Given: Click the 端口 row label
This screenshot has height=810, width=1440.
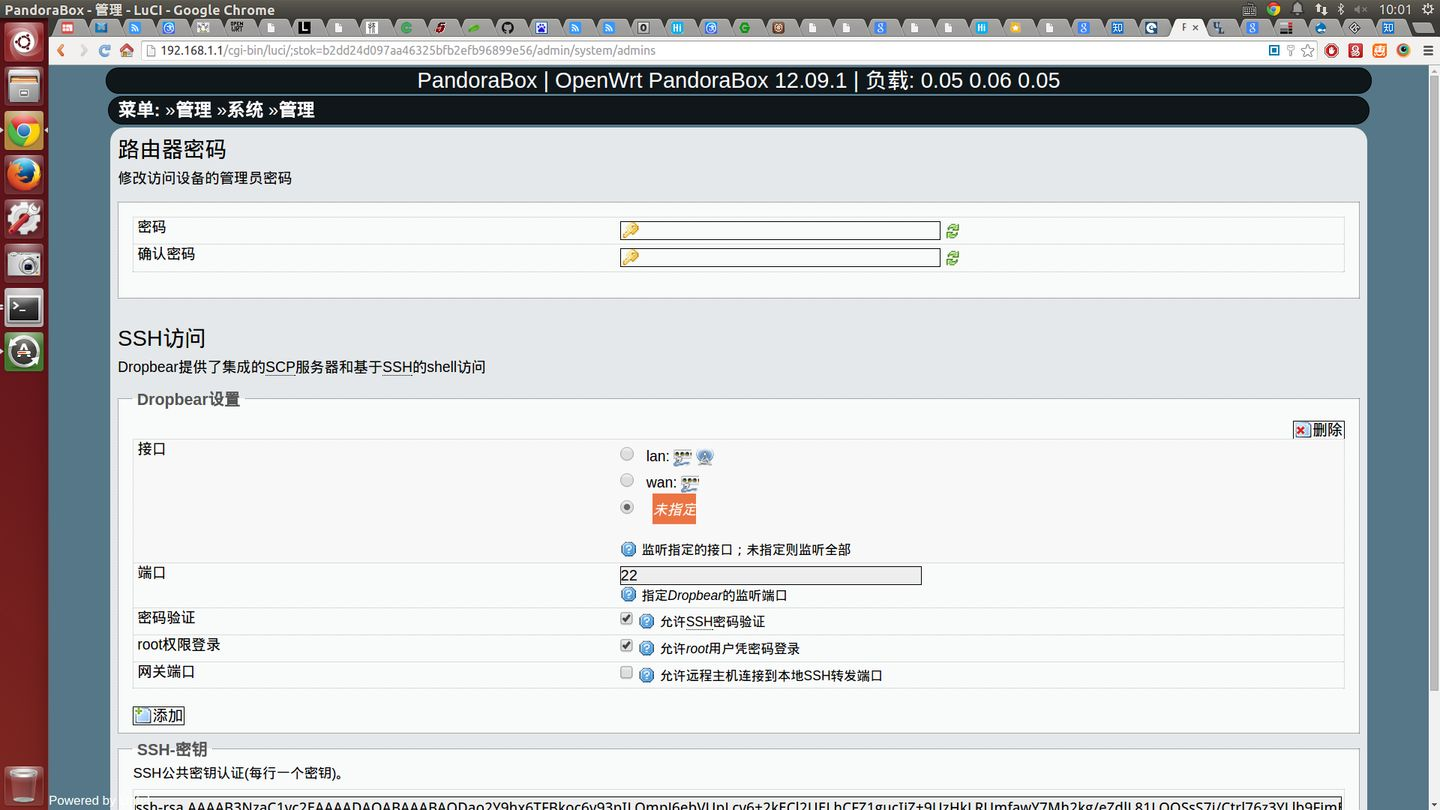Looking at the screenshot, I should [152, 573].
